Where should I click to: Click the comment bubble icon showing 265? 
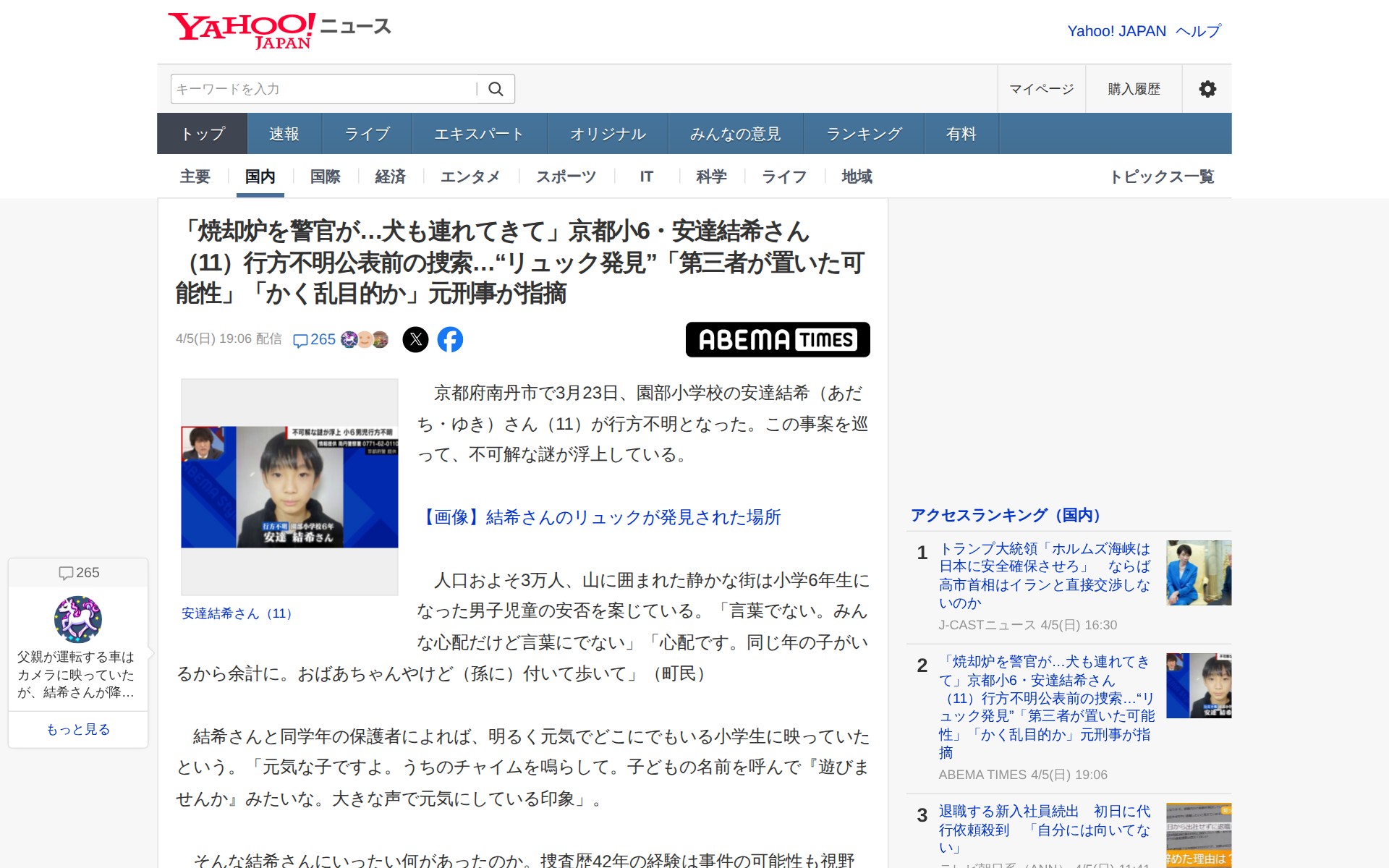[x=315, y=339]
